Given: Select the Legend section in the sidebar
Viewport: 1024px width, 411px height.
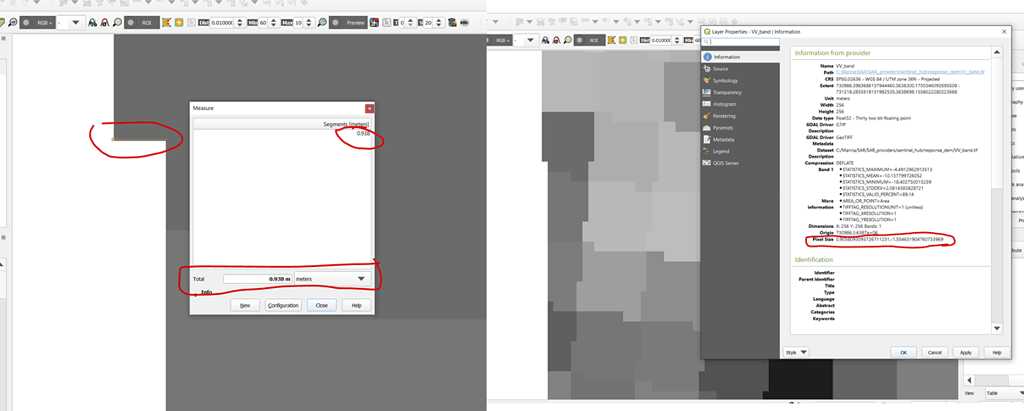Looking at the screenshot, I should click(x=721, y=151).
